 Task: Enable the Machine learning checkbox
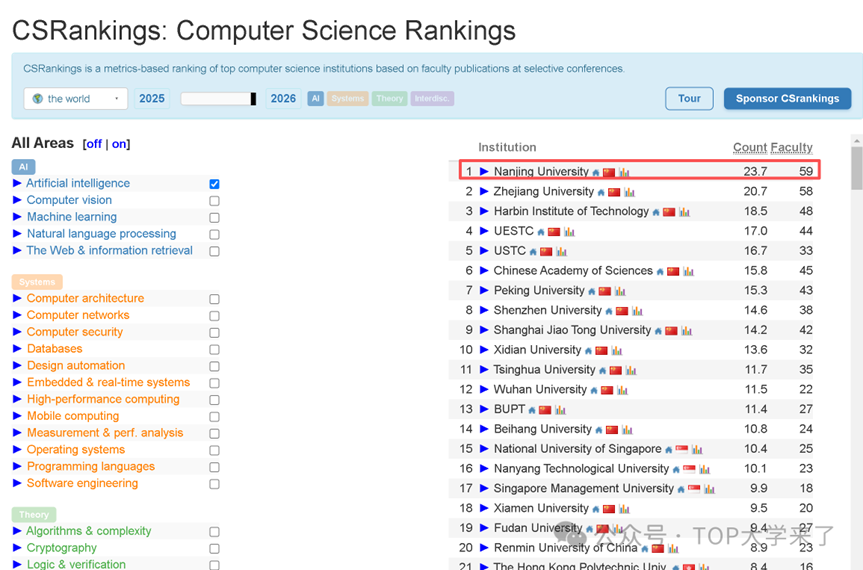coord(214,217)
